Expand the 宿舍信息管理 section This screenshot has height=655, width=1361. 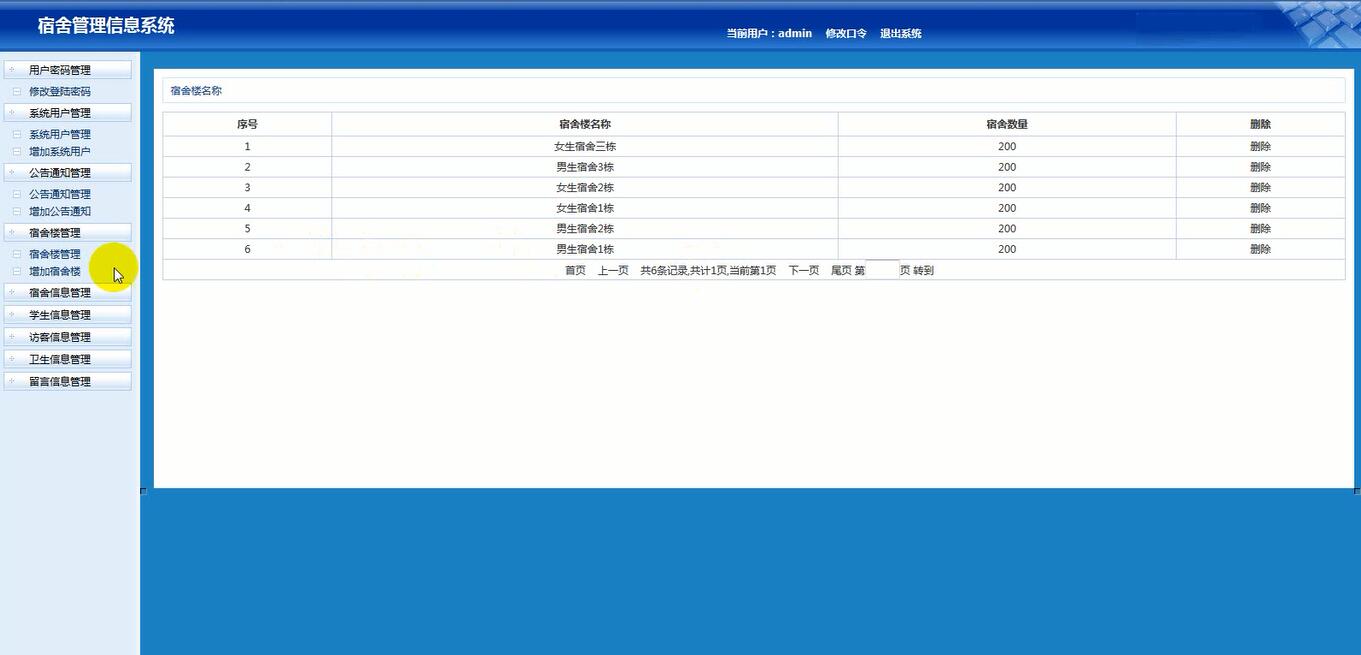click(x=67, y=293)
